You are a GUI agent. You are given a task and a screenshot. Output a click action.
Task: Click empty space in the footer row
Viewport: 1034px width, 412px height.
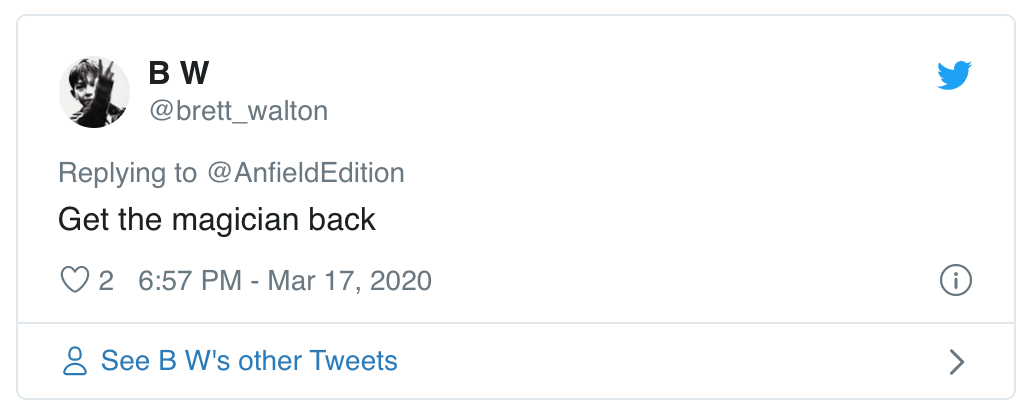pos(650,361)
